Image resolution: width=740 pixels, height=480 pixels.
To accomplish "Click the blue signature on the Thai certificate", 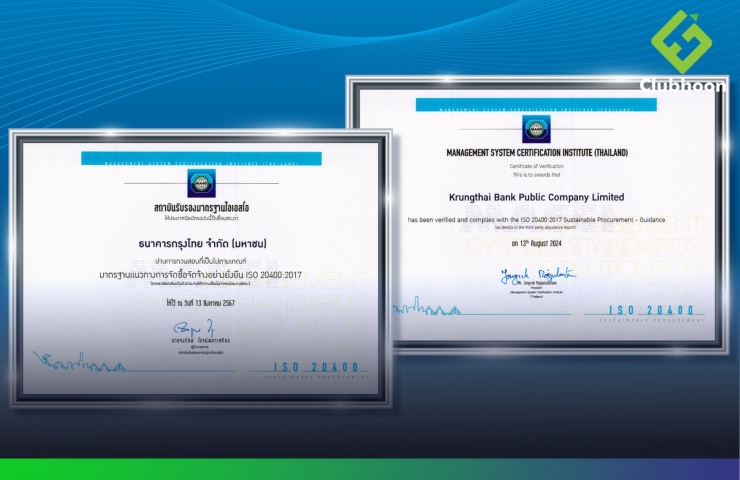I will point(195,328).
